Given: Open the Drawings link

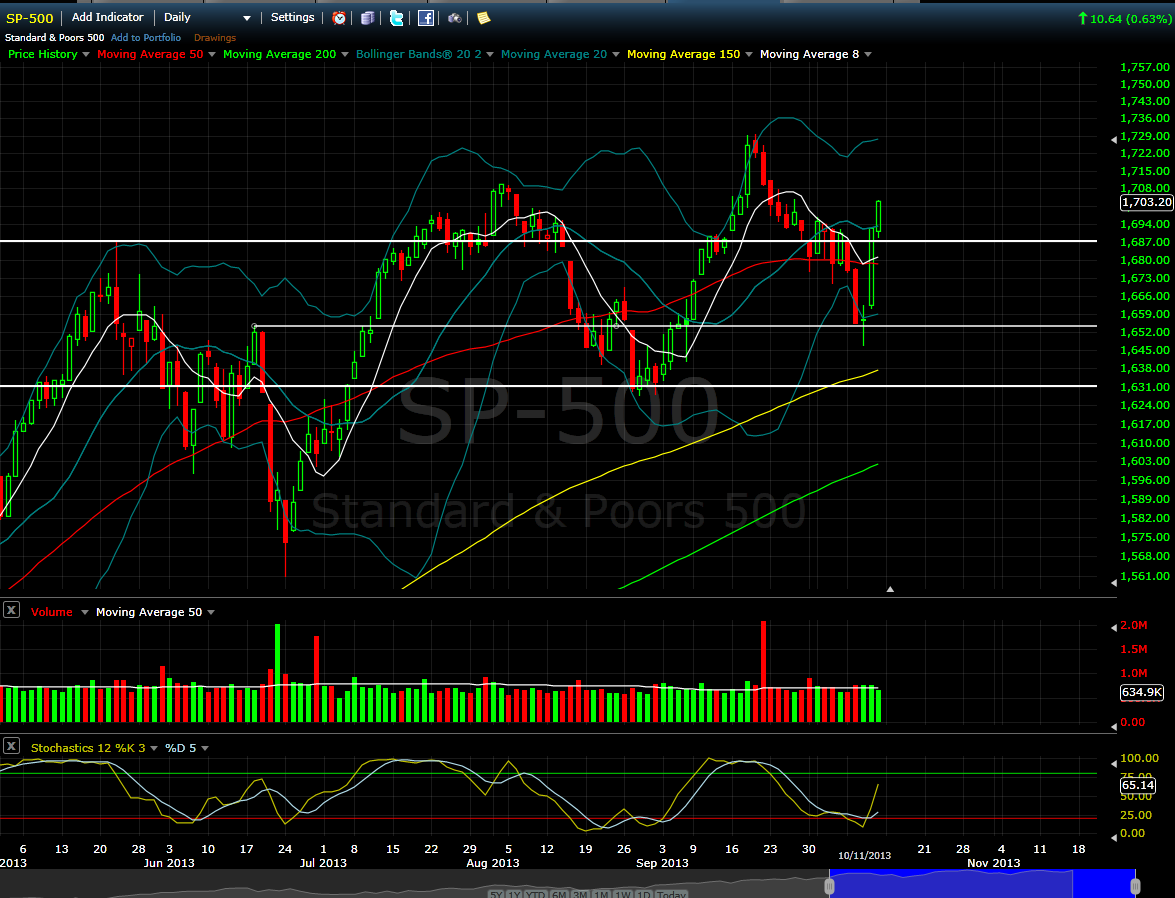Looking at the screenshot, I should (x=214, y=37).
